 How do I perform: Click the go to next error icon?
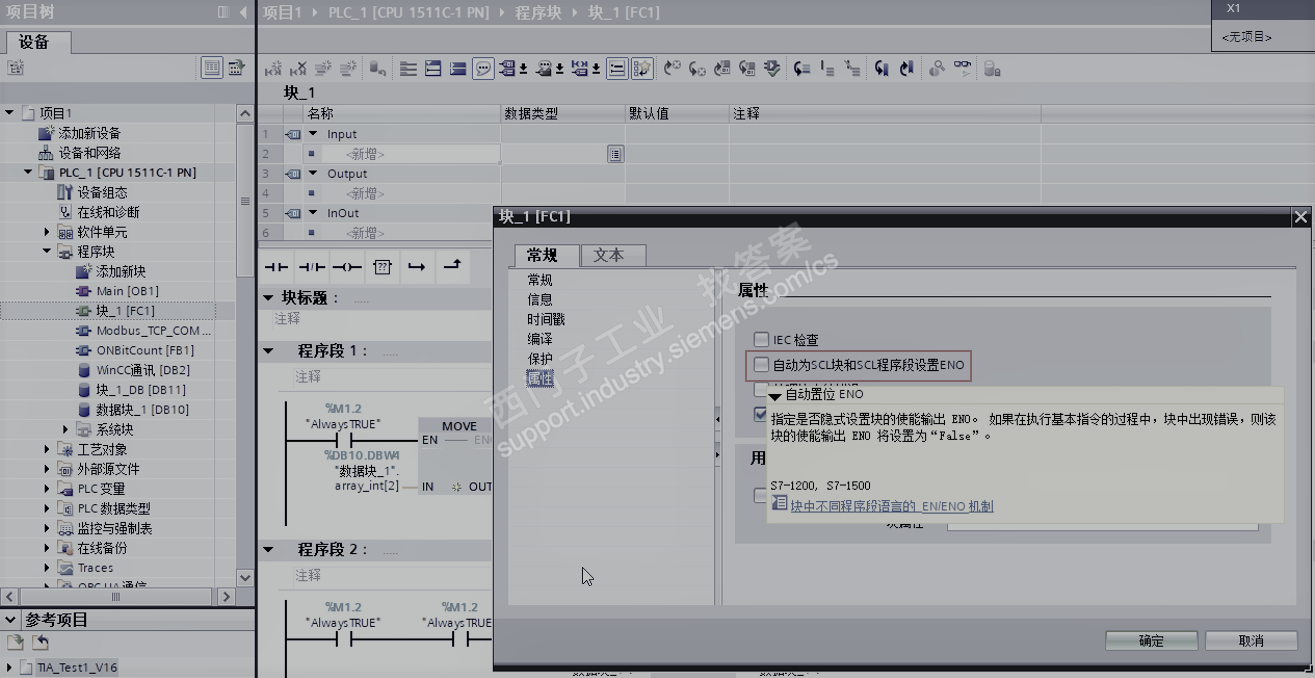(x=696, y=69)
